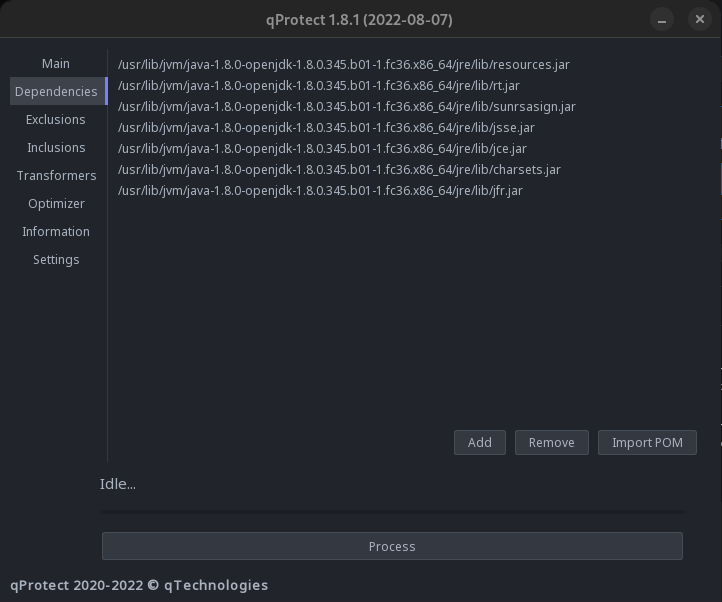Select the rt.jar dependency entry
Screen dimensions: 722x602
(318, 85)
